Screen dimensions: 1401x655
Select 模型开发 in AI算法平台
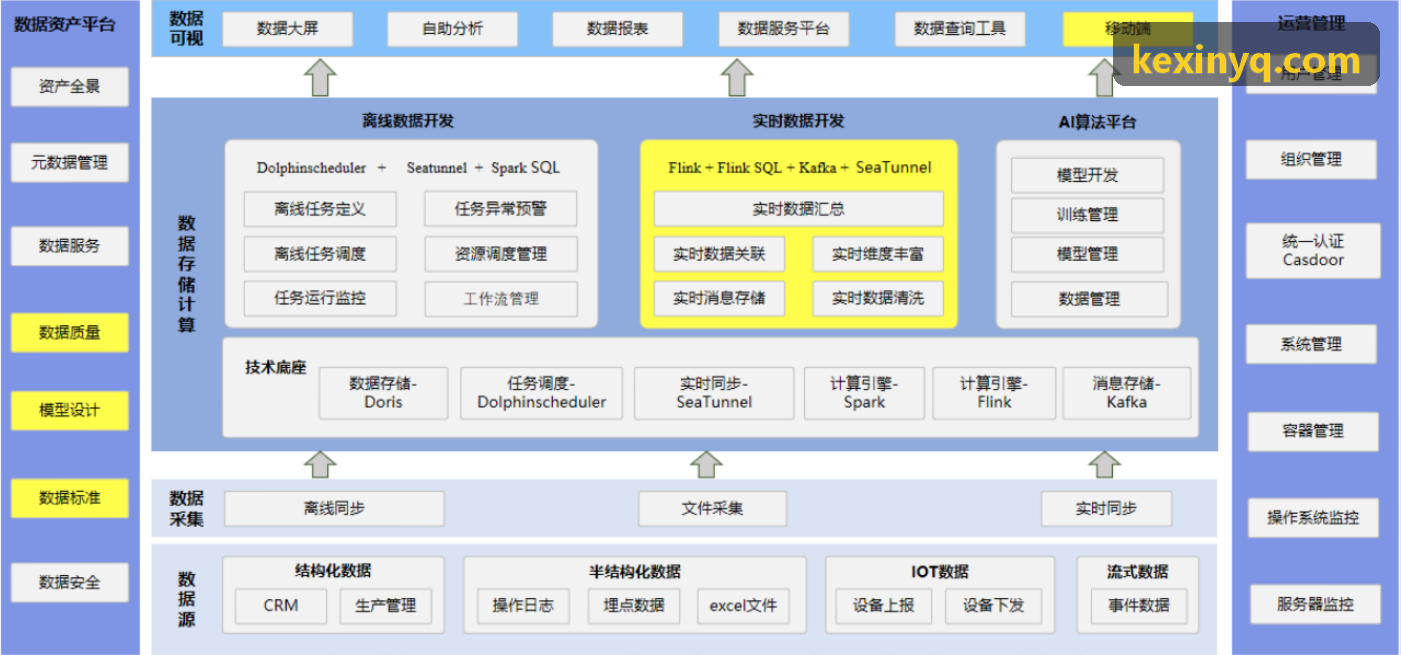[x=1088, y=175]
